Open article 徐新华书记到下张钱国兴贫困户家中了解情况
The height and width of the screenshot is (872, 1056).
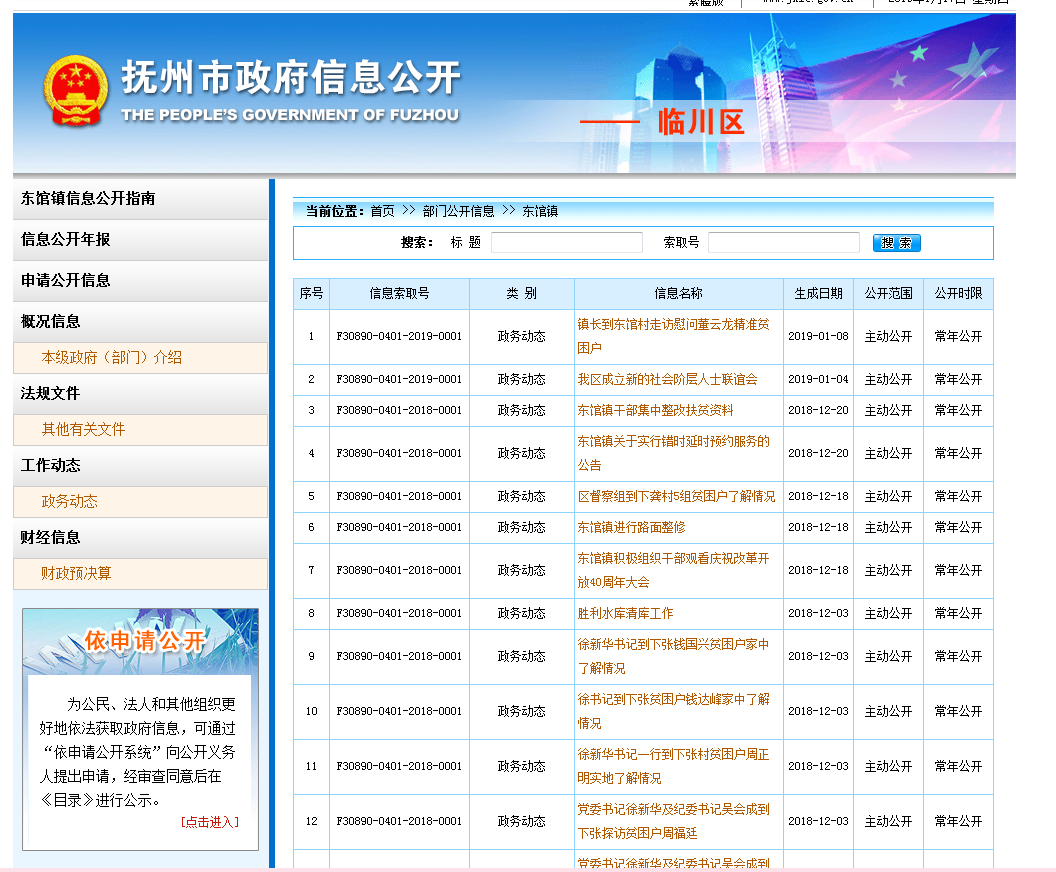(x=673, y=657)
